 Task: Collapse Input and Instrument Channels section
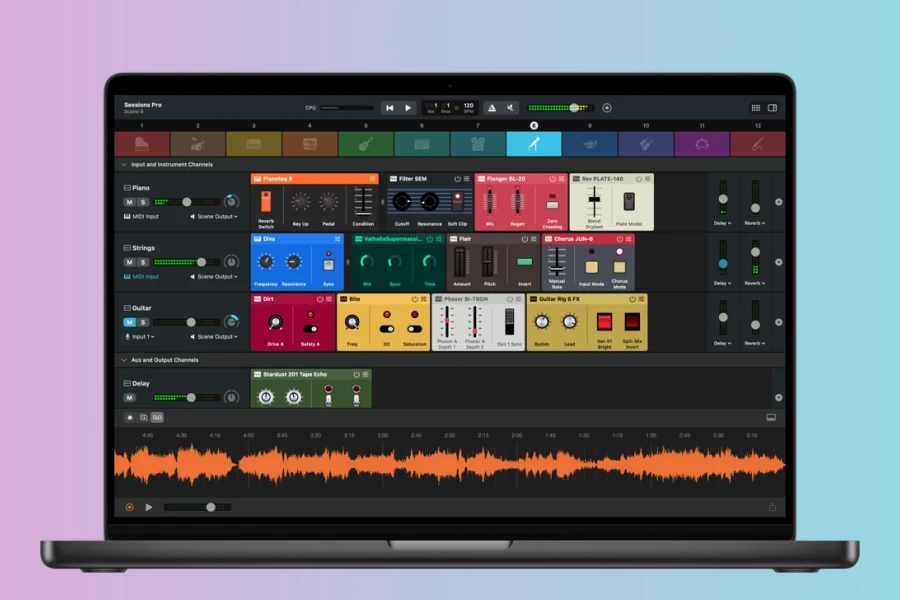[x=124, y=165]
